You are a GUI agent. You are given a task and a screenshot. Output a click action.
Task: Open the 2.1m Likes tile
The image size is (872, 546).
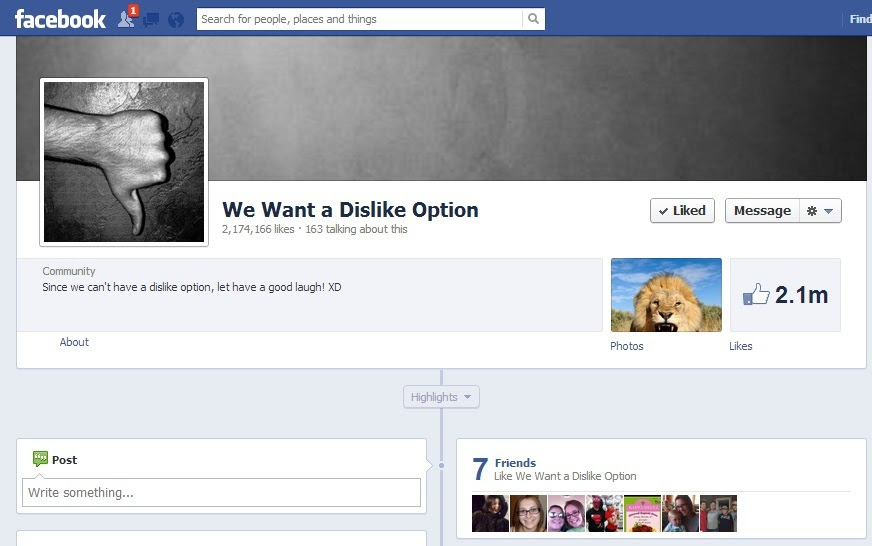[x=785, y=295]
